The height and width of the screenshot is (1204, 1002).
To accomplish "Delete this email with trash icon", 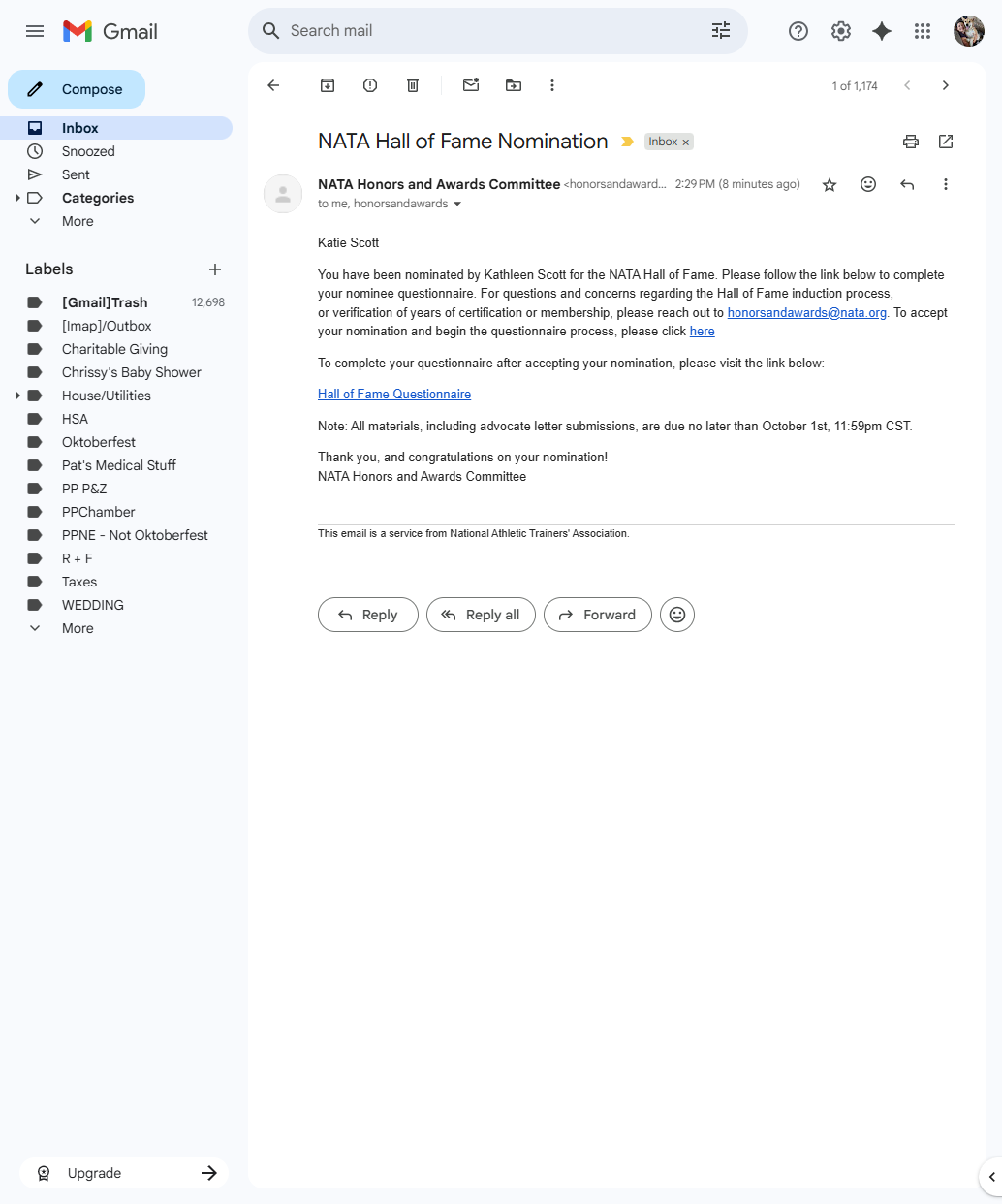I will click(x=413, y=85).
